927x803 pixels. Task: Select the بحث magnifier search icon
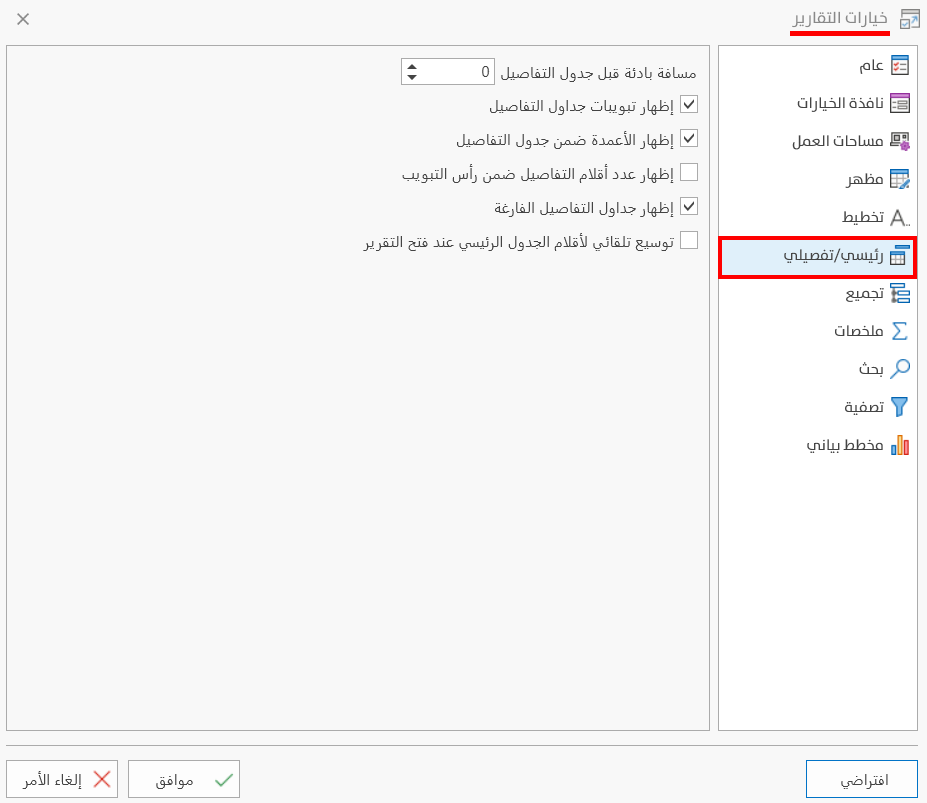(x=901, y=368)
